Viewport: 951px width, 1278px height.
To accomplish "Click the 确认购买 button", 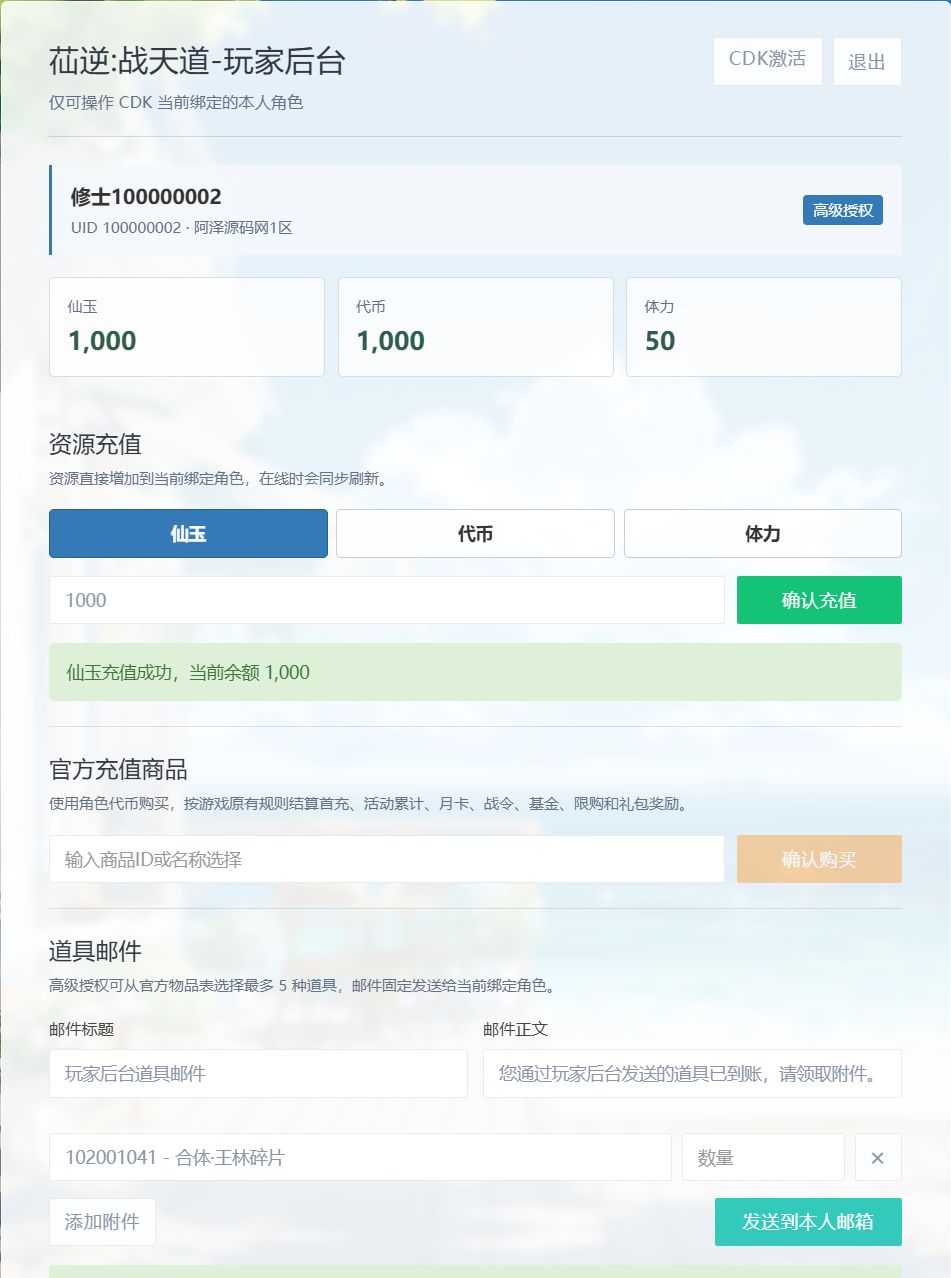I will point(819,859).
